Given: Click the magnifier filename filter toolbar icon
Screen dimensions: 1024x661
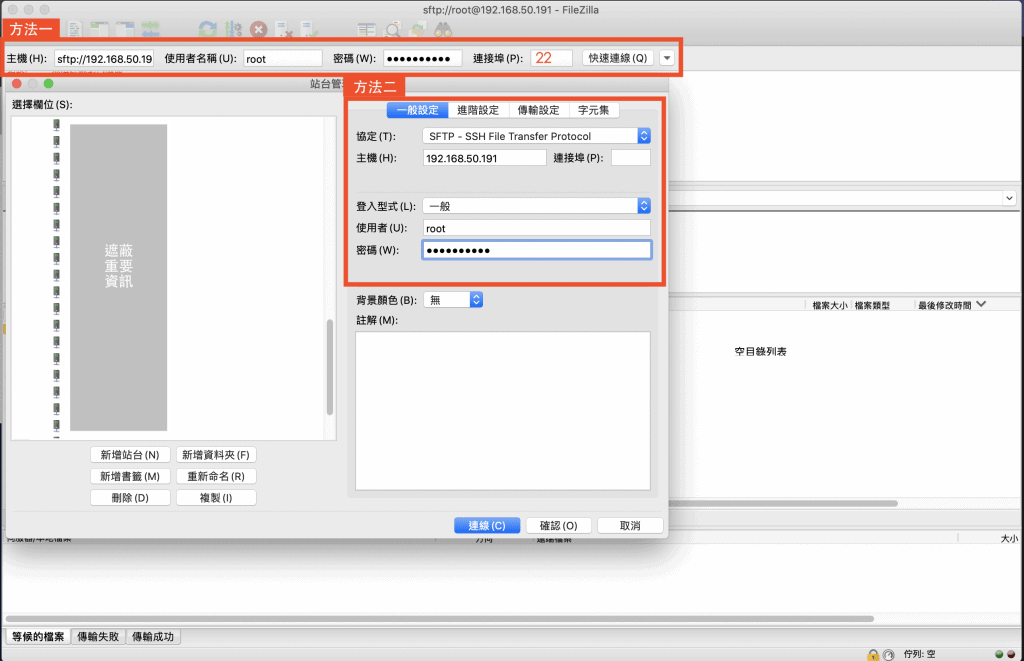Looking at the screenshot, I should tap(393, 30).
